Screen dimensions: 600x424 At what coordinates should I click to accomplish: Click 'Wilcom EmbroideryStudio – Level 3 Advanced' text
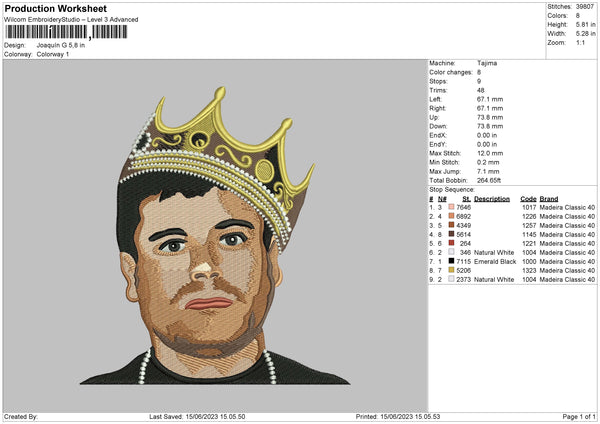(x=71, y=20)
